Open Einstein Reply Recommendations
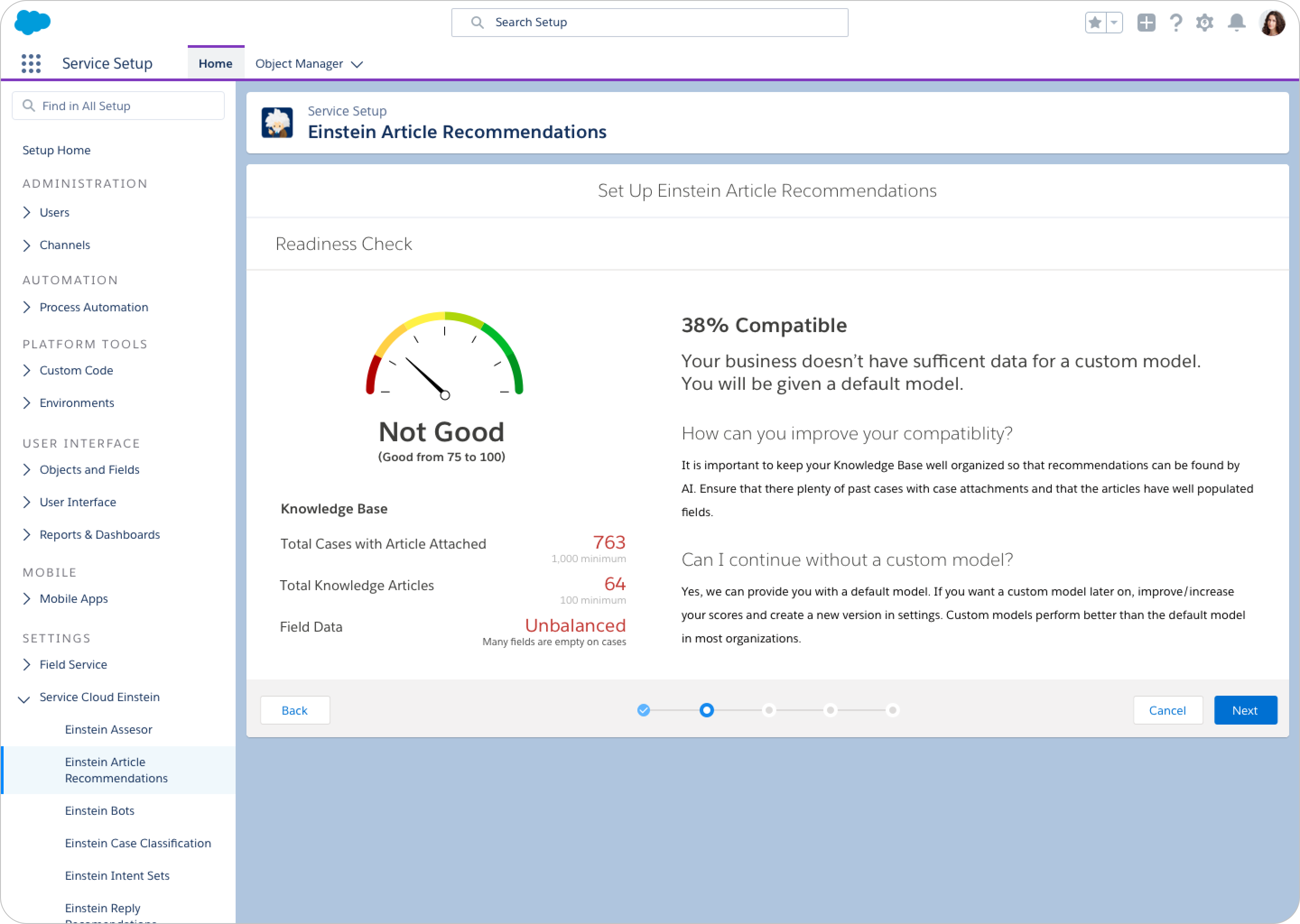This screenshot has height=924, width=1300. (111, 912)
